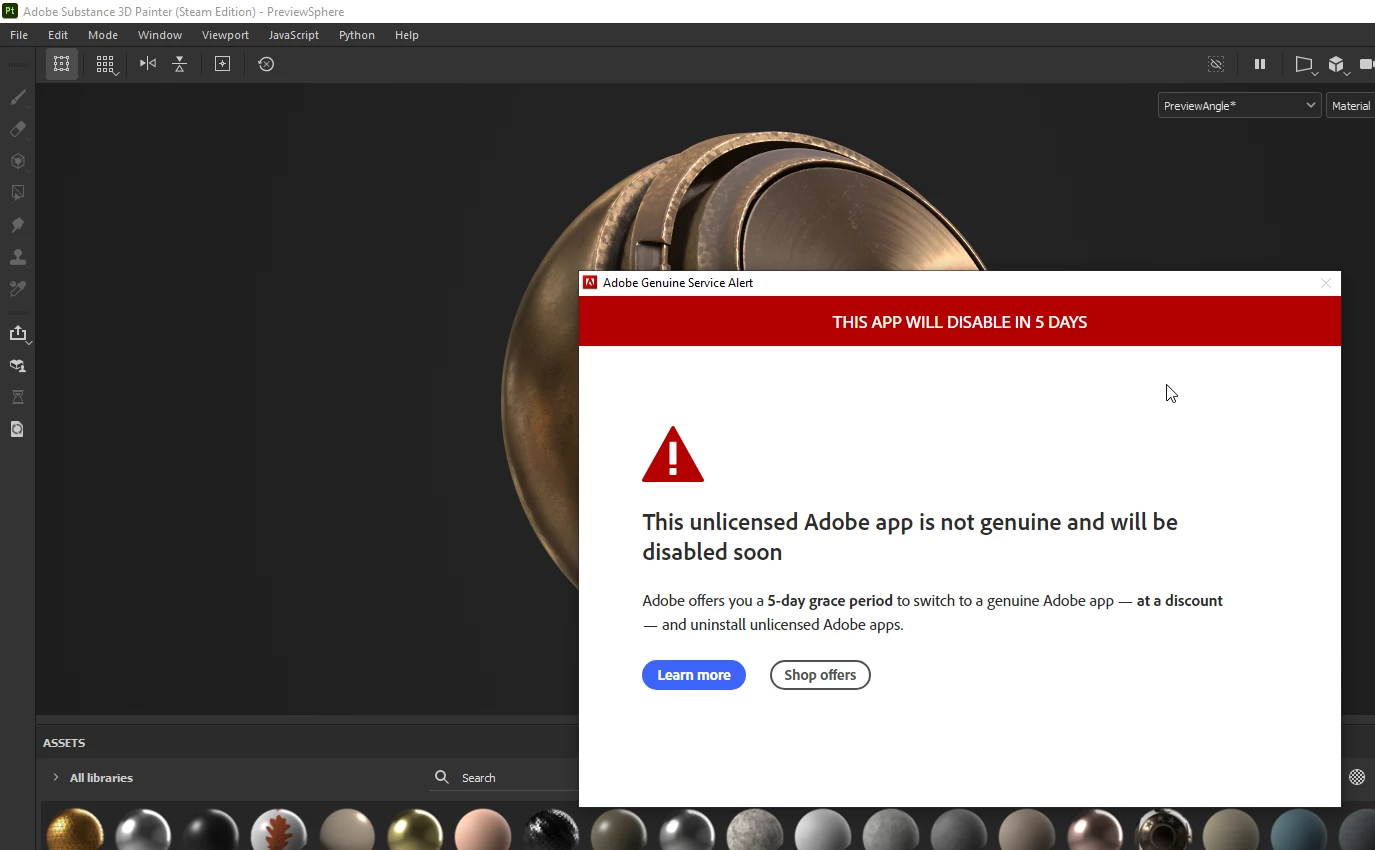Click the Resource Updater icon in sidebar

pos(17,430)
